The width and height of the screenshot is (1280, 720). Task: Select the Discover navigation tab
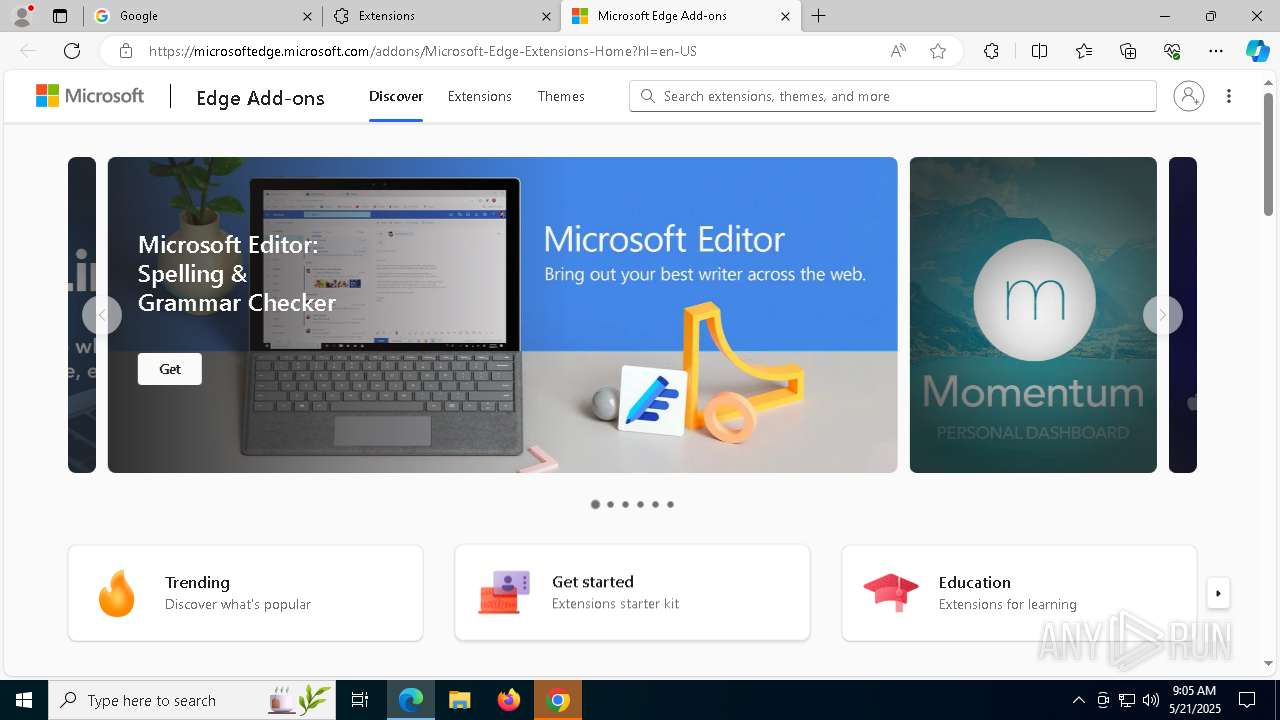[x=396, y=96]
